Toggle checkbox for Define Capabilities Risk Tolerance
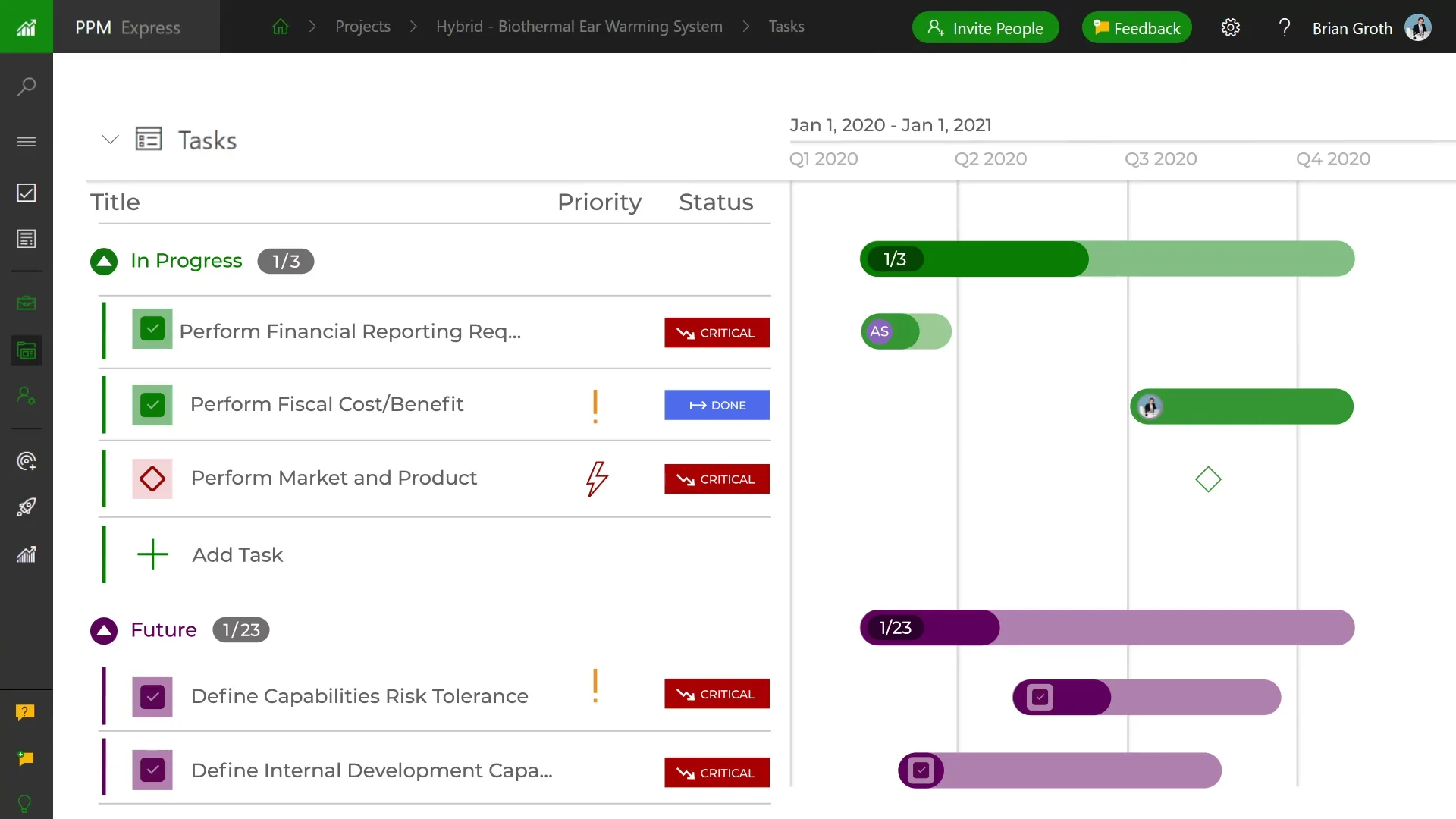Image resolution: width=1456 pixels, height=819 pixels. pyautogui.click(x=152, y=697)
